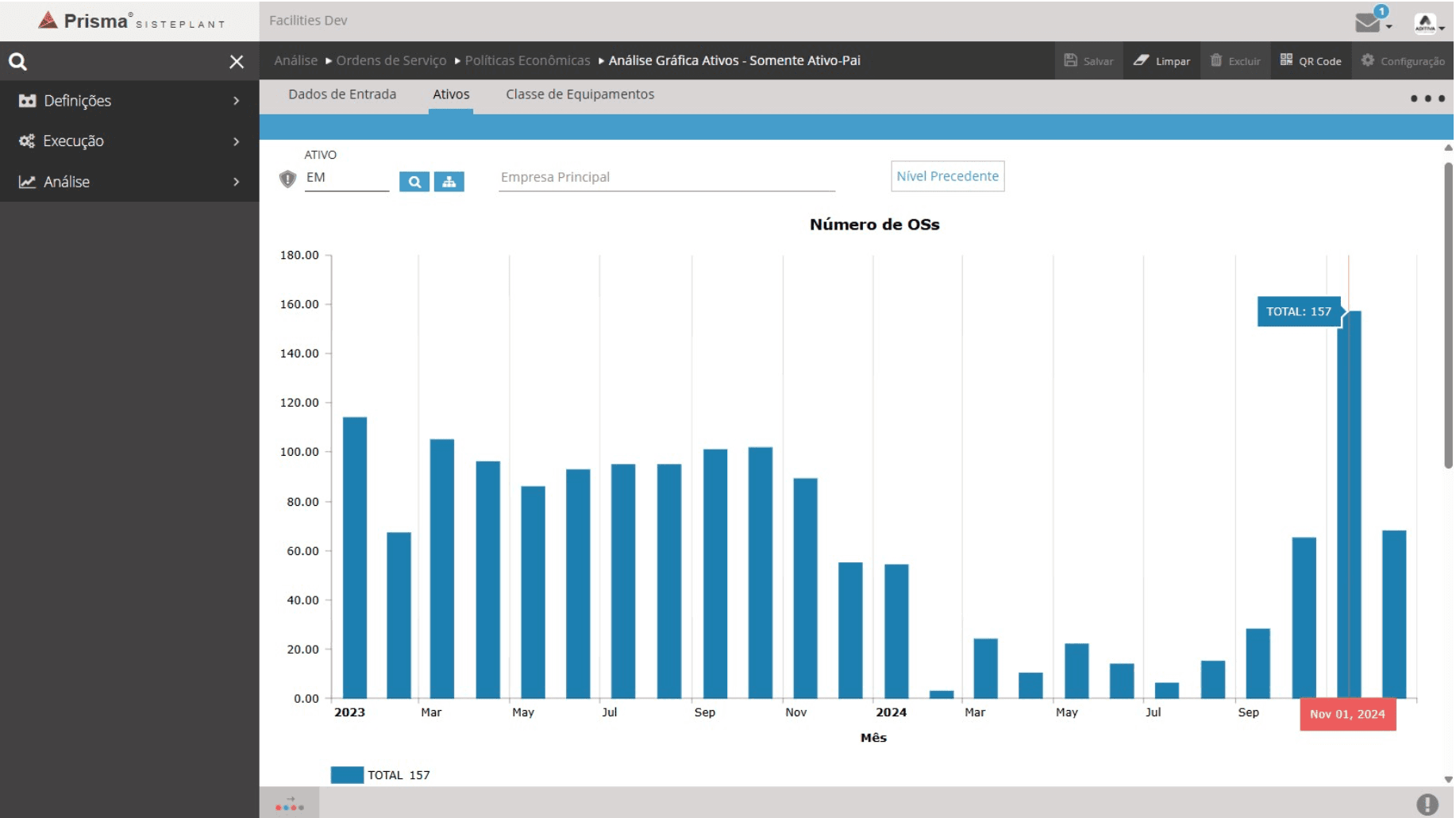1456x818 pixels.
Task: Click Ordens de Serviço breadcrumb link
Action: pyautogui.click(x=391, y=60)
